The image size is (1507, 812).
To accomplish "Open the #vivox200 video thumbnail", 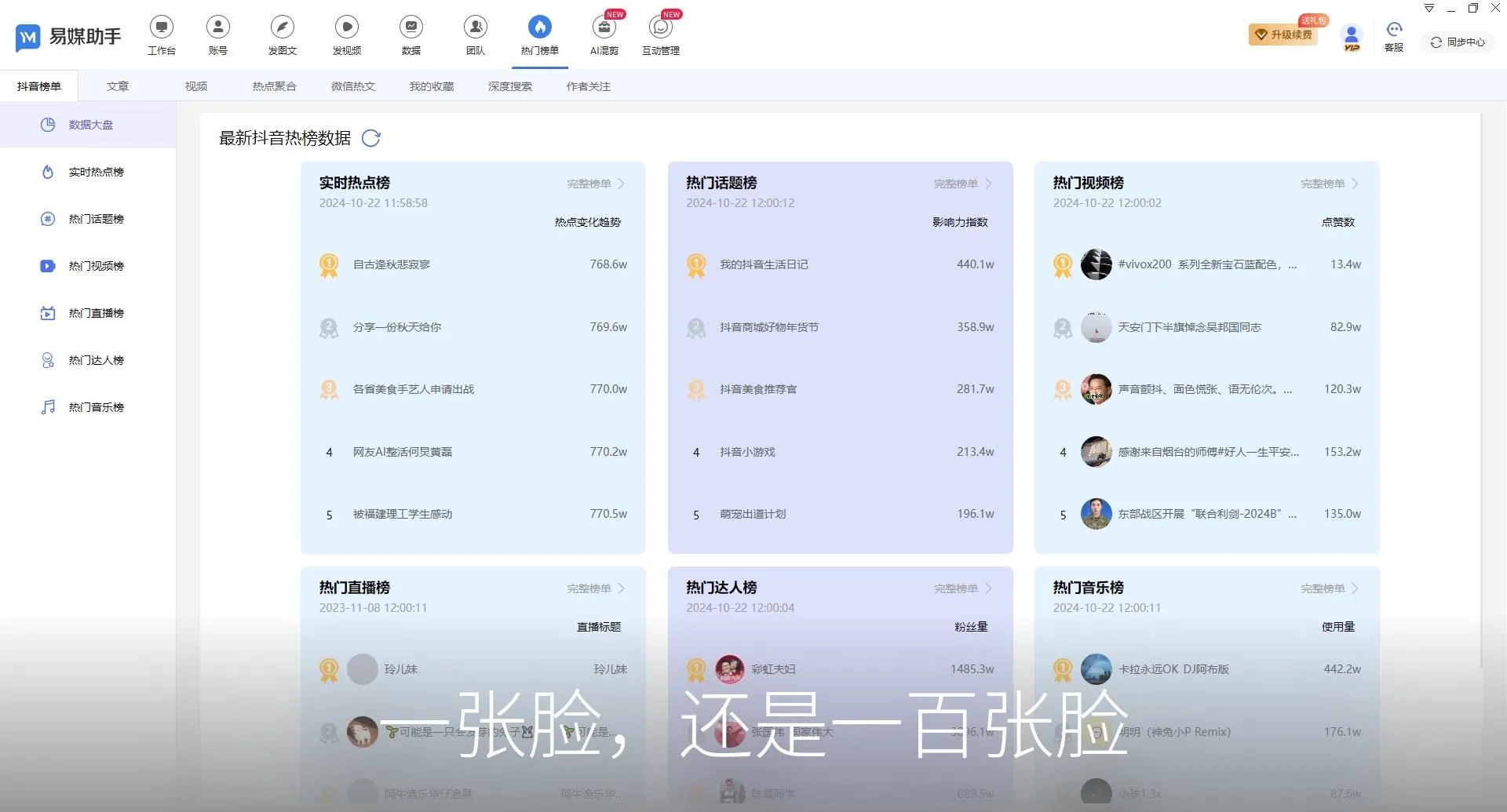I will (1096, 264).
